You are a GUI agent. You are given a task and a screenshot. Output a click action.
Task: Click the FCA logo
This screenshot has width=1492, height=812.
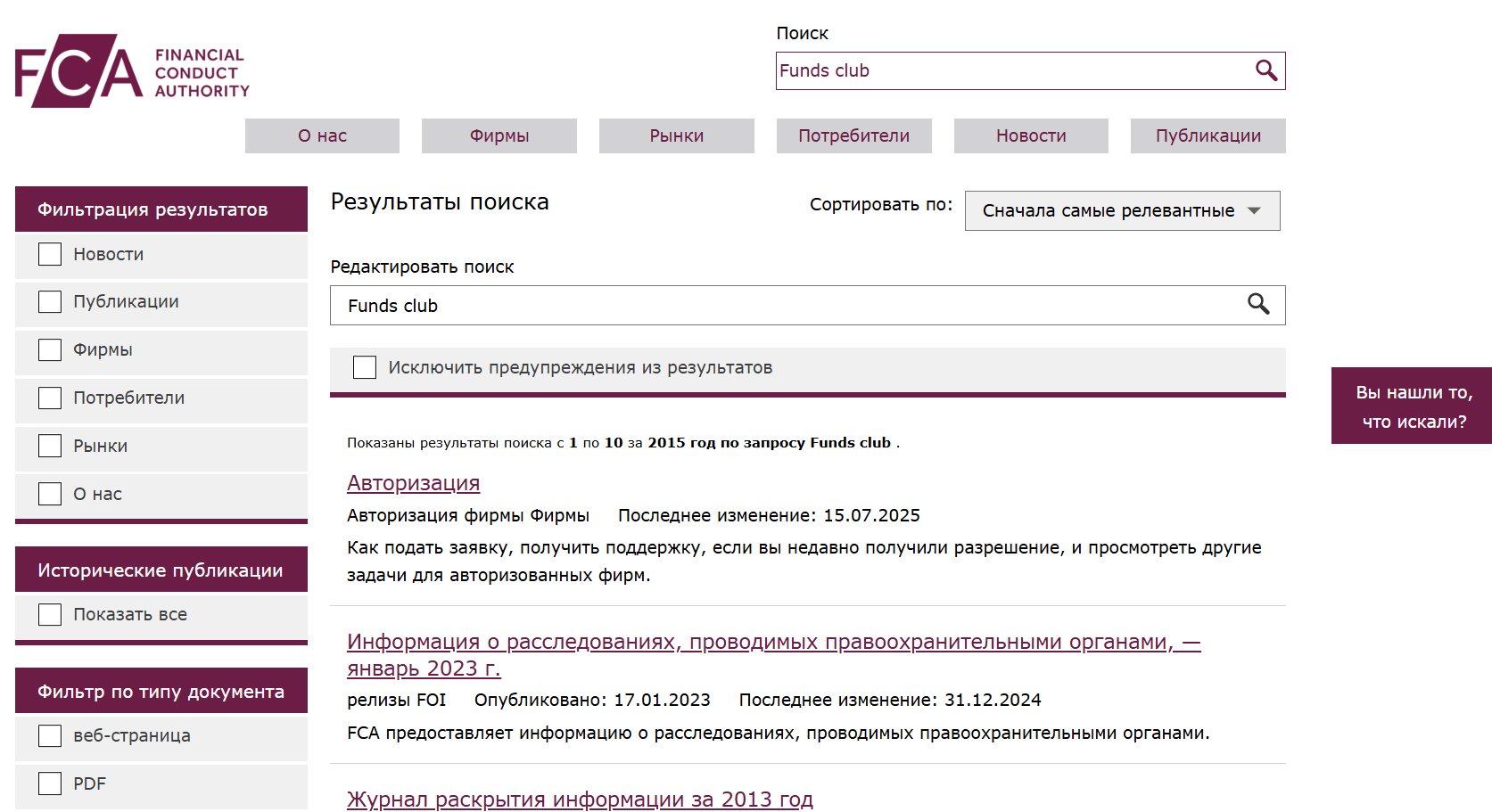point(132,71)
